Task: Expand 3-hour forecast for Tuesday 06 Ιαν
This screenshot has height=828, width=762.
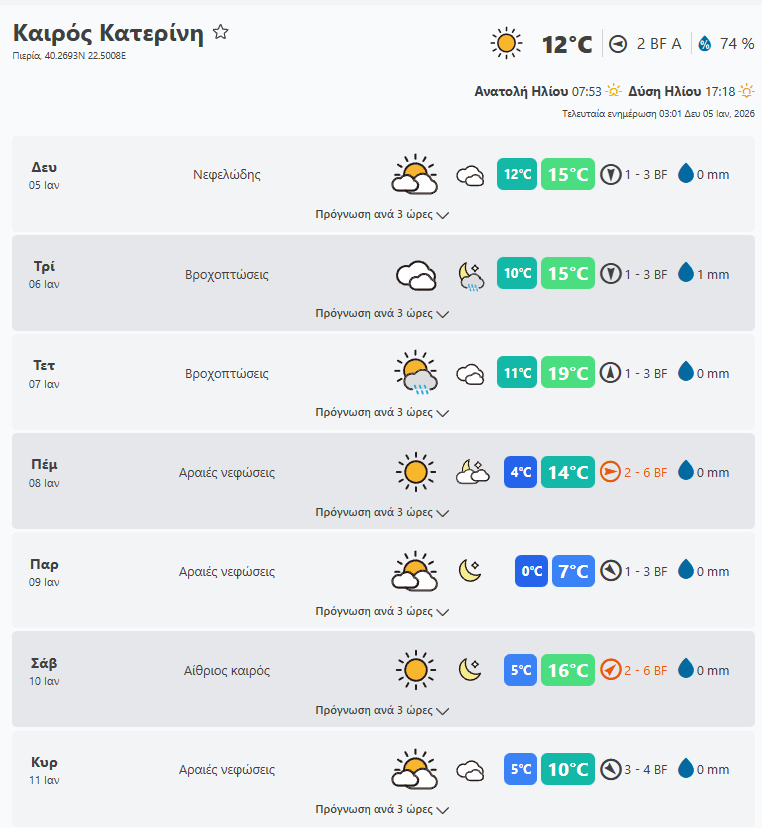Action: click(382, 313)
